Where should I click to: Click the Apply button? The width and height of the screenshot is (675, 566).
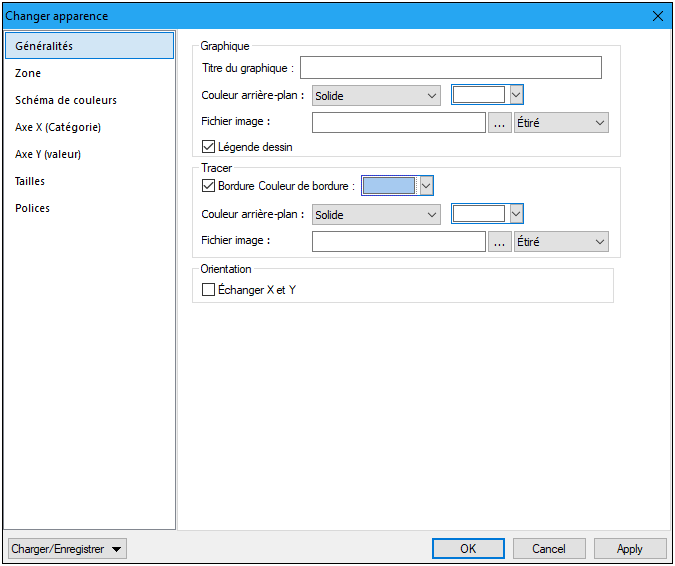pos(630,549)
